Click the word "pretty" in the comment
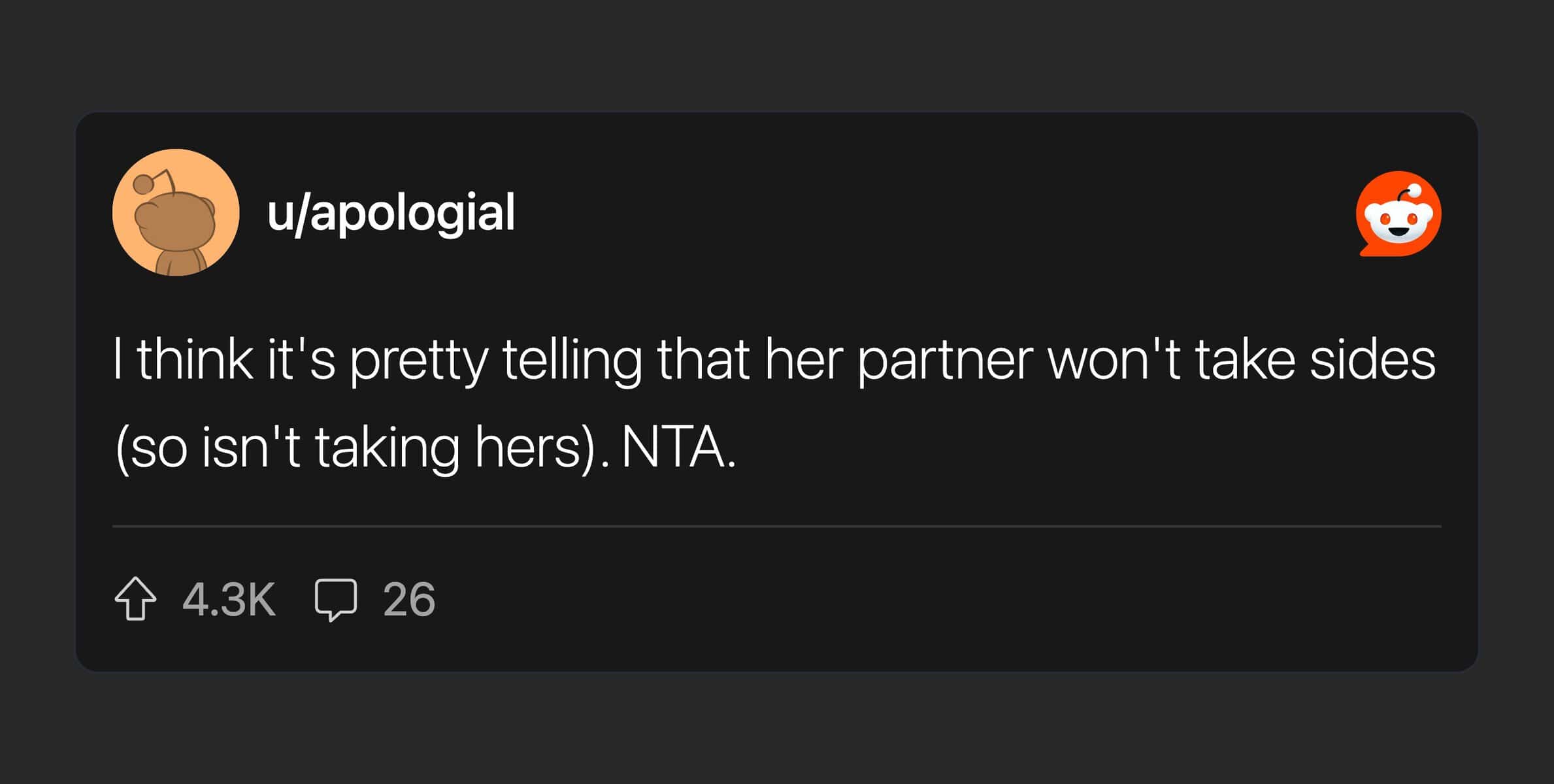 419,360
